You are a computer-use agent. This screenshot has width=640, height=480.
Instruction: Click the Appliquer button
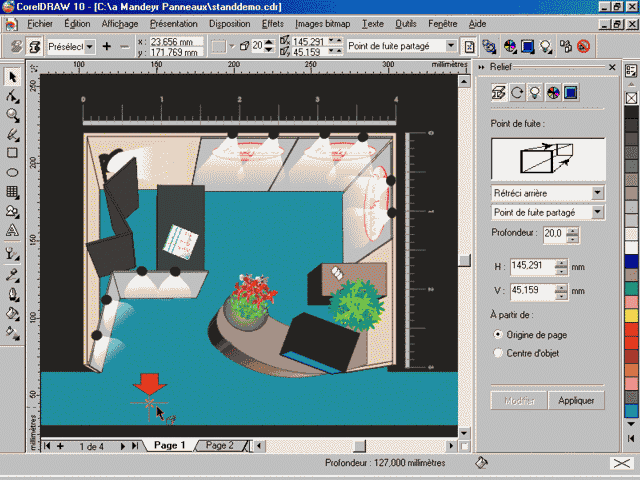pyautogui.click(x=577, y=400)
